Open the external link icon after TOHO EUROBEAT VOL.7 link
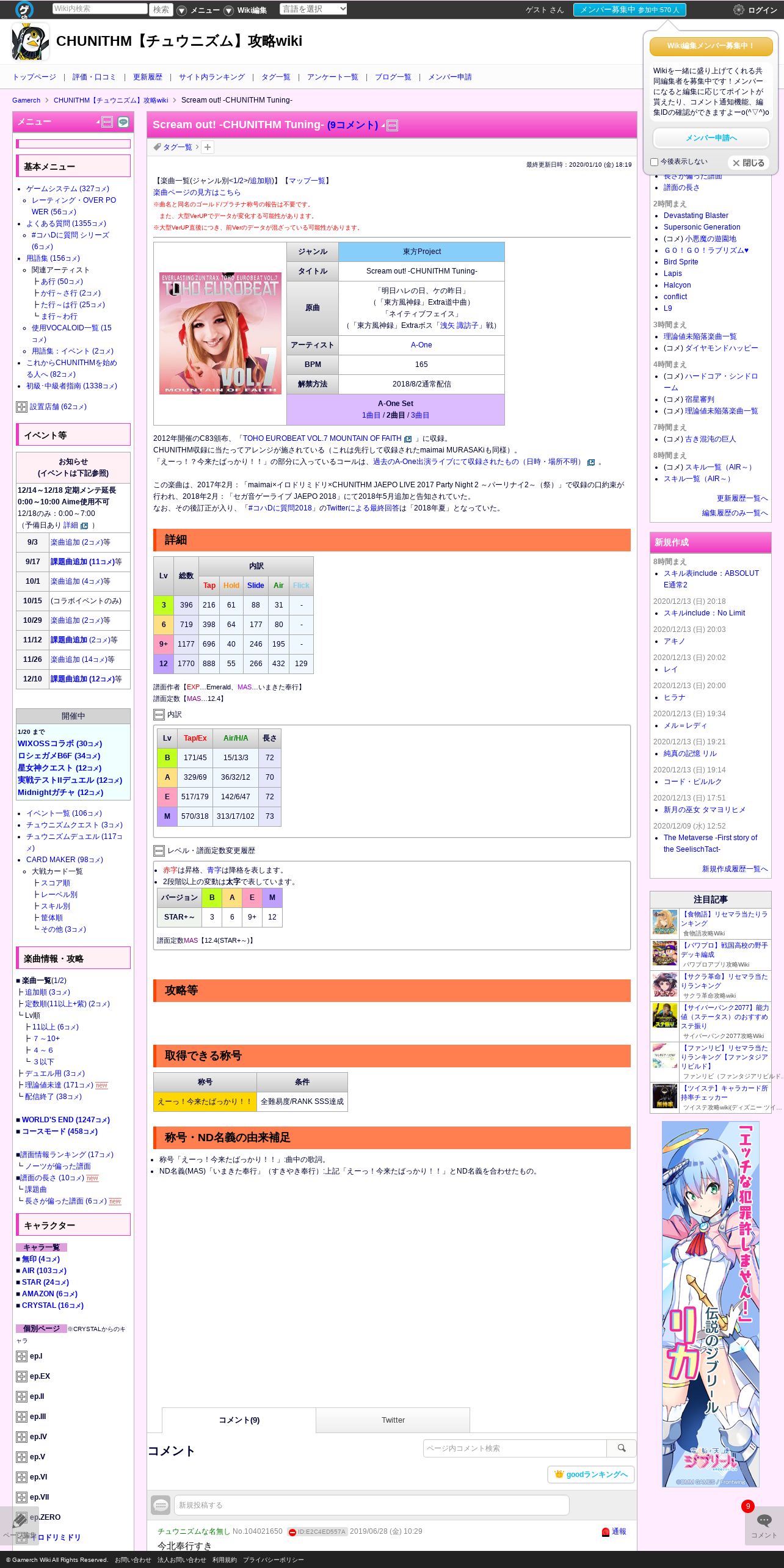This screenshot has height=1568, width=784. 408,439
